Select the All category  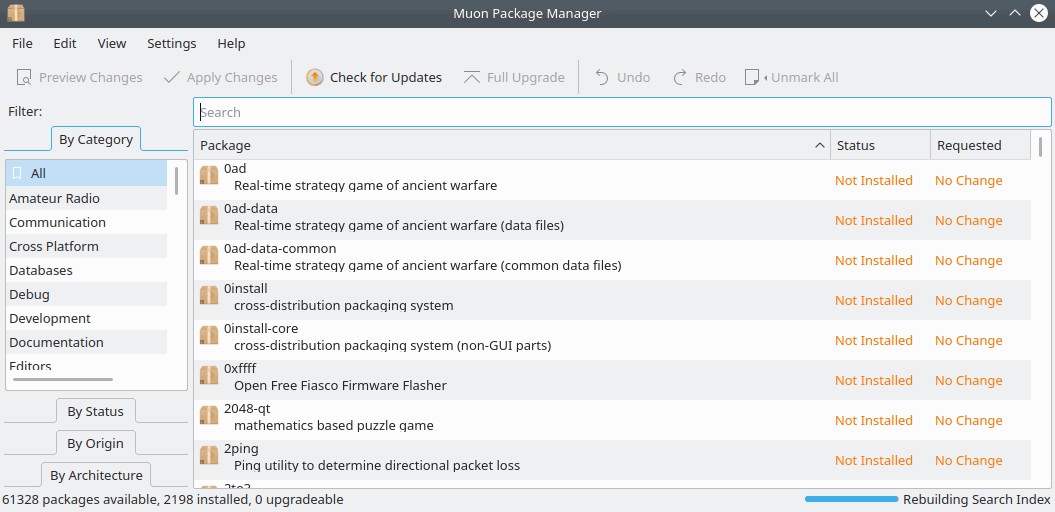click(86, 173)
